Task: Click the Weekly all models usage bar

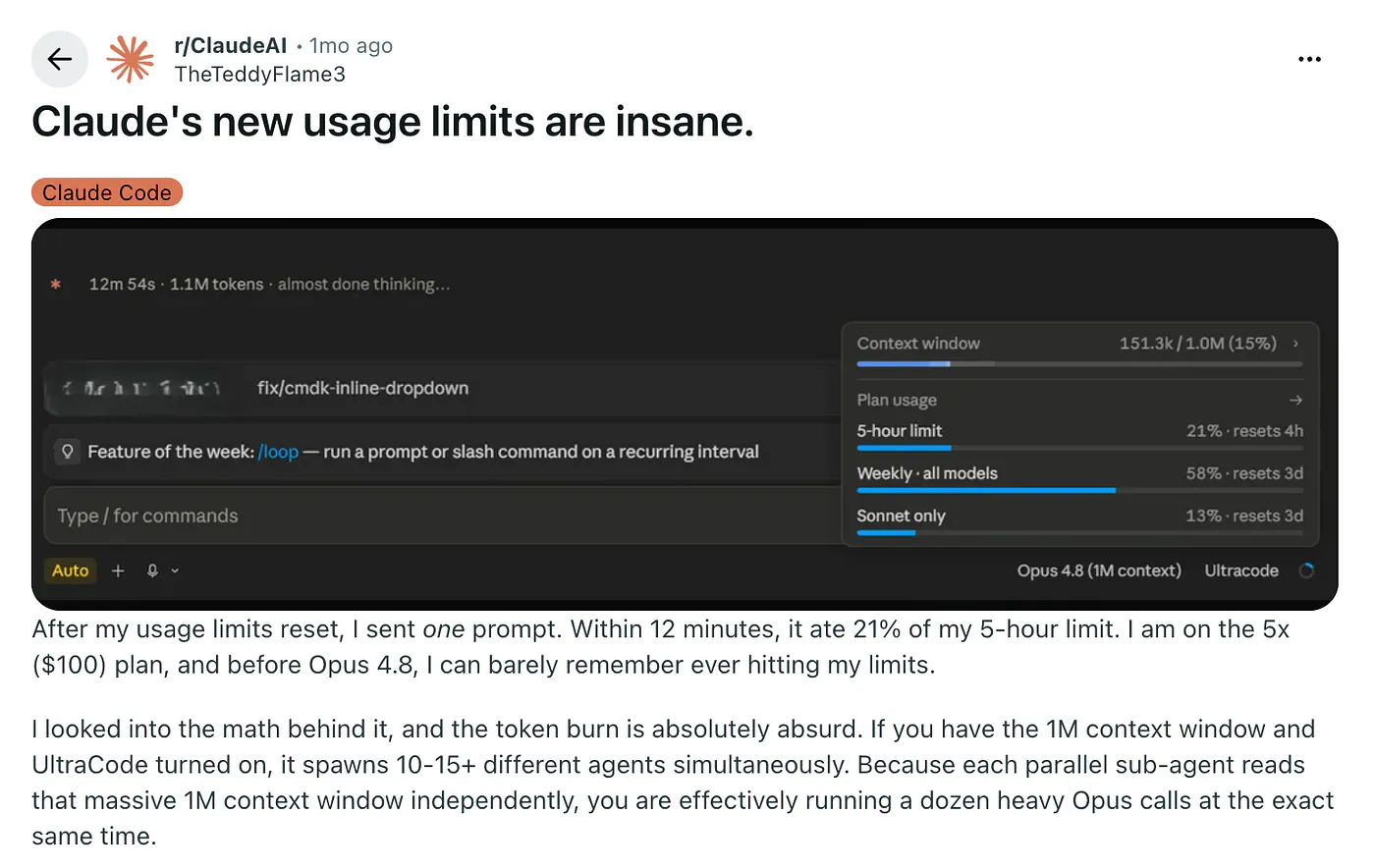Action: pos(1079,490)
